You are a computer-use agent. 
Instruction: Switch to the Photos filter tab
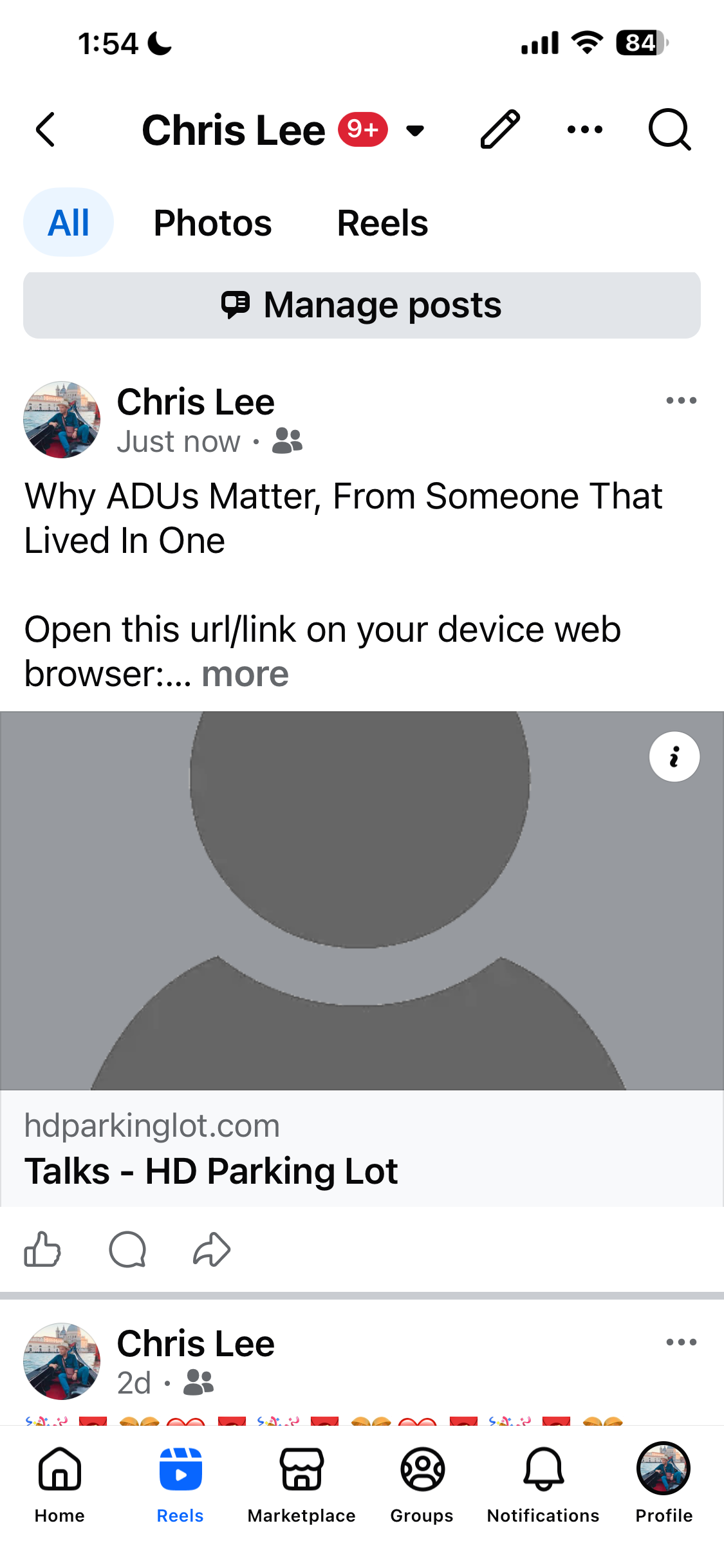pos(213,223)
